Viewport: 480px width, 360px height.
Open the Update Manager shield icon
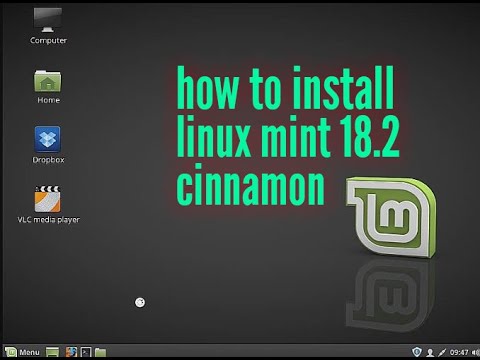tap(417, 352)
